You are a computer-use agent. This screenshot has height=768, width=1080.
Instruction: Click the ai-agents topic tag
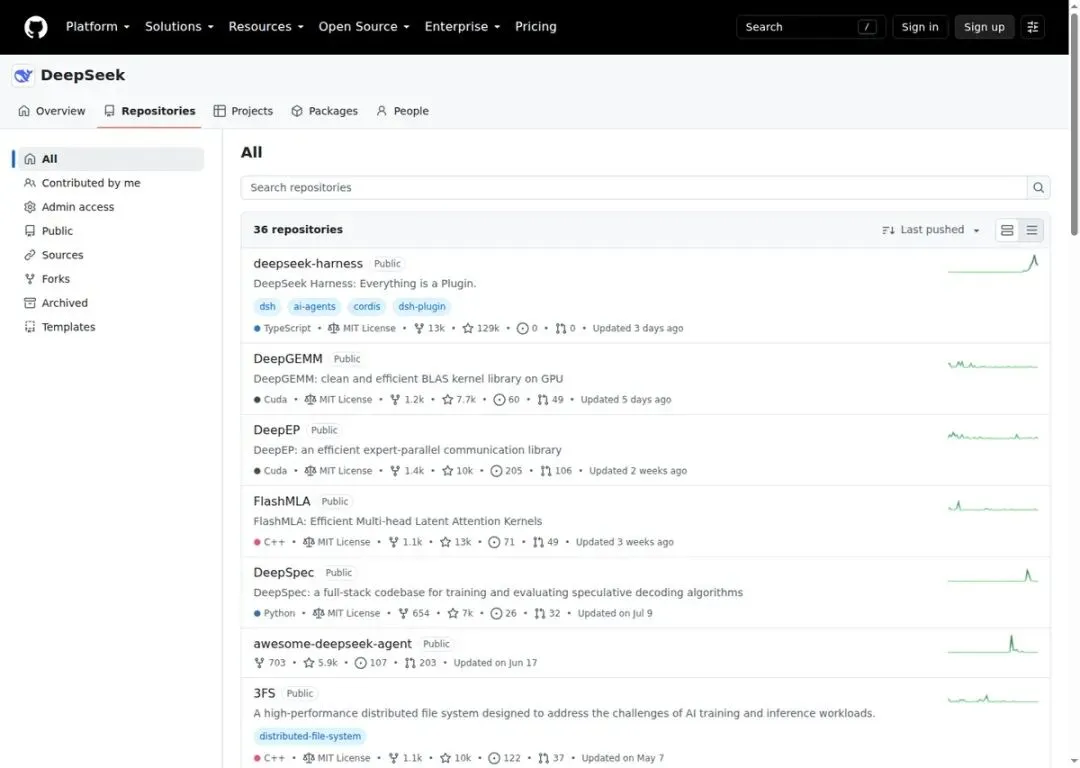click(314, 307)
